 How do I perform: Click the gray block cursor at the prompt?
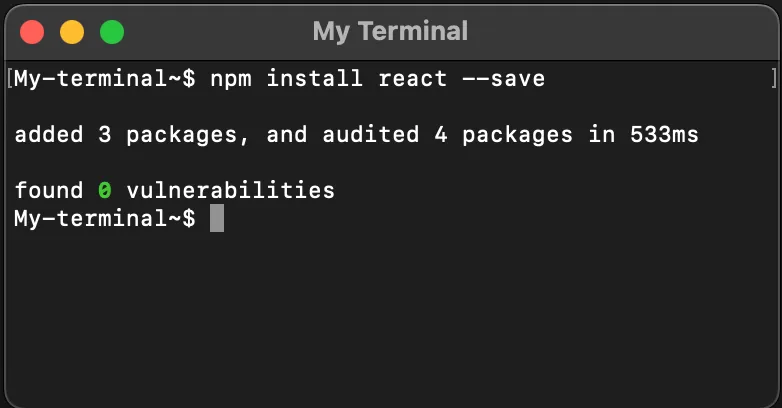click(217, 218)
